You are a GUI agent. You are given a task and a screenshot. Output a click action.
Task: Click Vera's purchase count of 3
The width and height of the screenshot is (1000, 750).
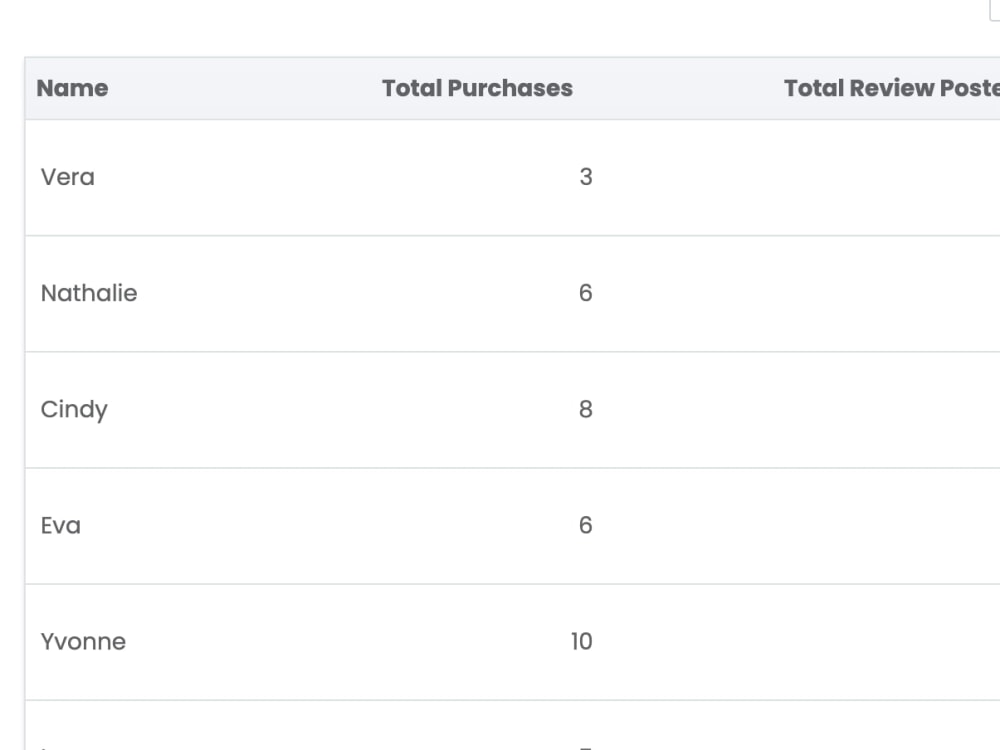pyautogui.click(x=588, y=176)
